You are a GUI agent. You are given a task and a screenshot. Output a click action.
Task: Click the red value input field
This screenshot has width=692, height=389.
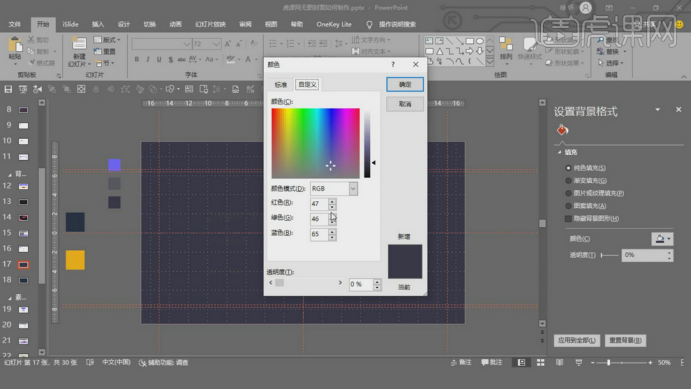coord(319,204)
